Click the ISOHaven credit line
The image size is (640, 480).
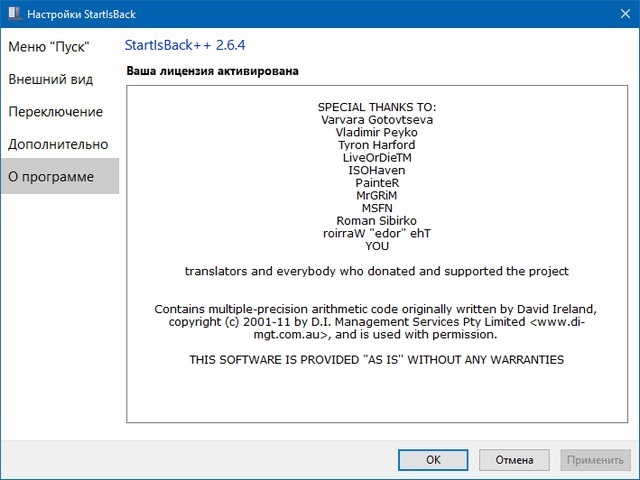coord(377,170)
